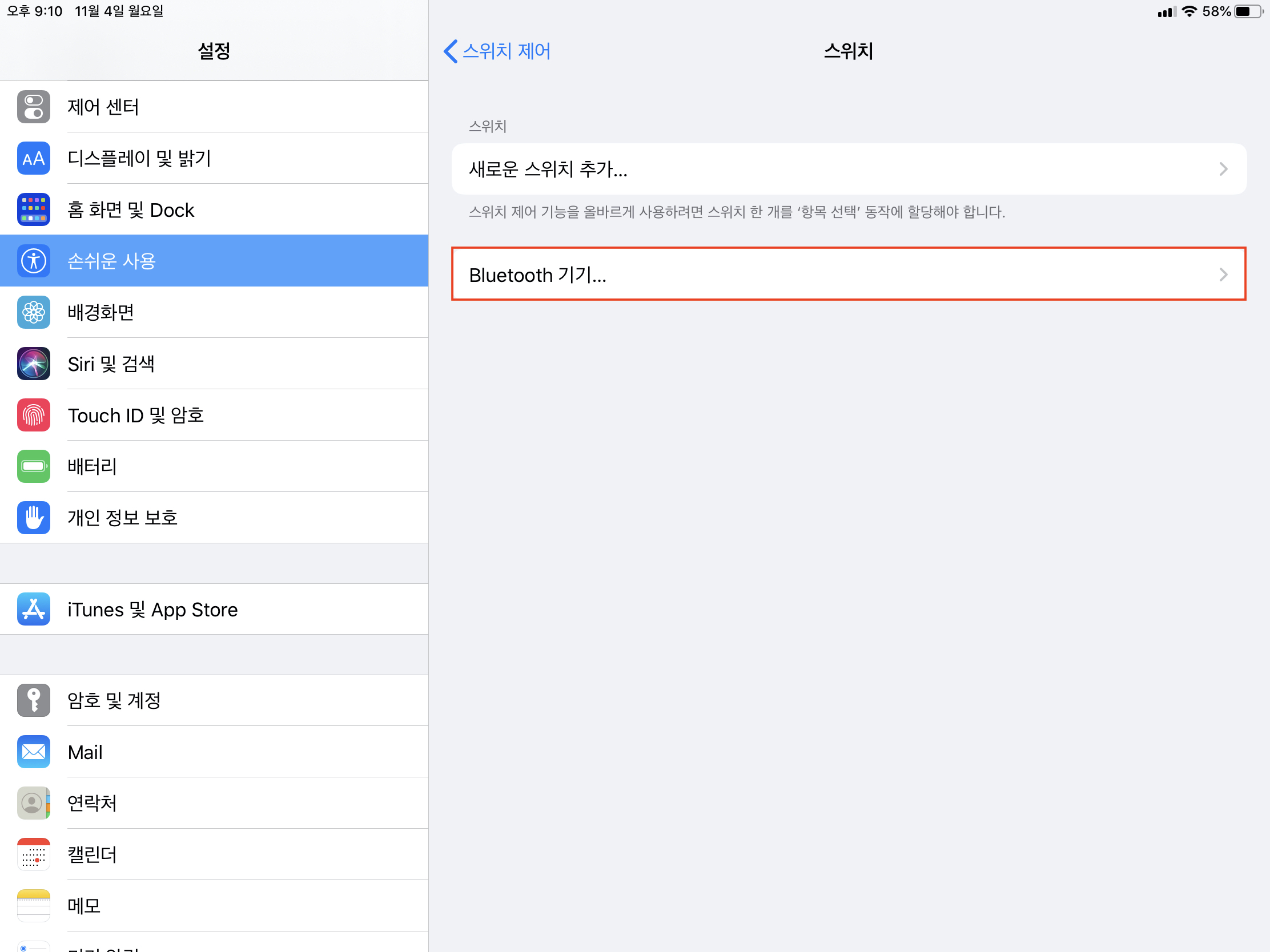Screen dimensions: 1270x952
Task: Tap the Passwords & Accounts key icon
Action: tap(33, 700)
